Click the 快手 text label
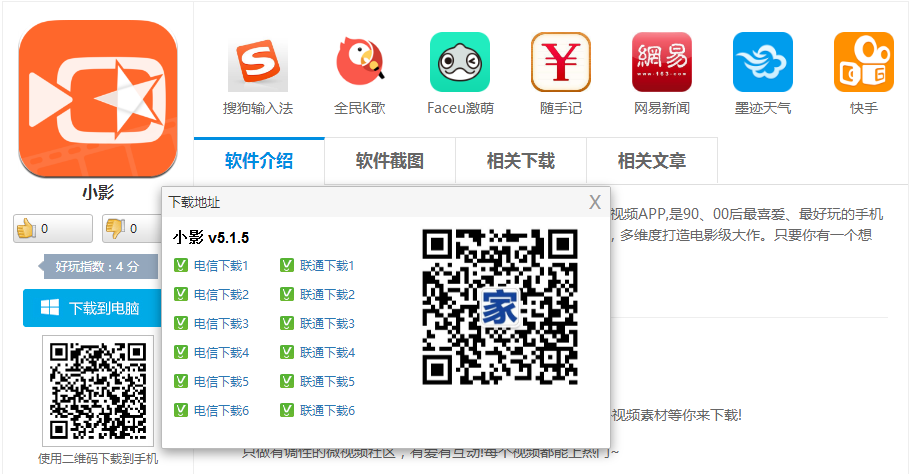The image size is (909, 474). (x=864, y=108)
